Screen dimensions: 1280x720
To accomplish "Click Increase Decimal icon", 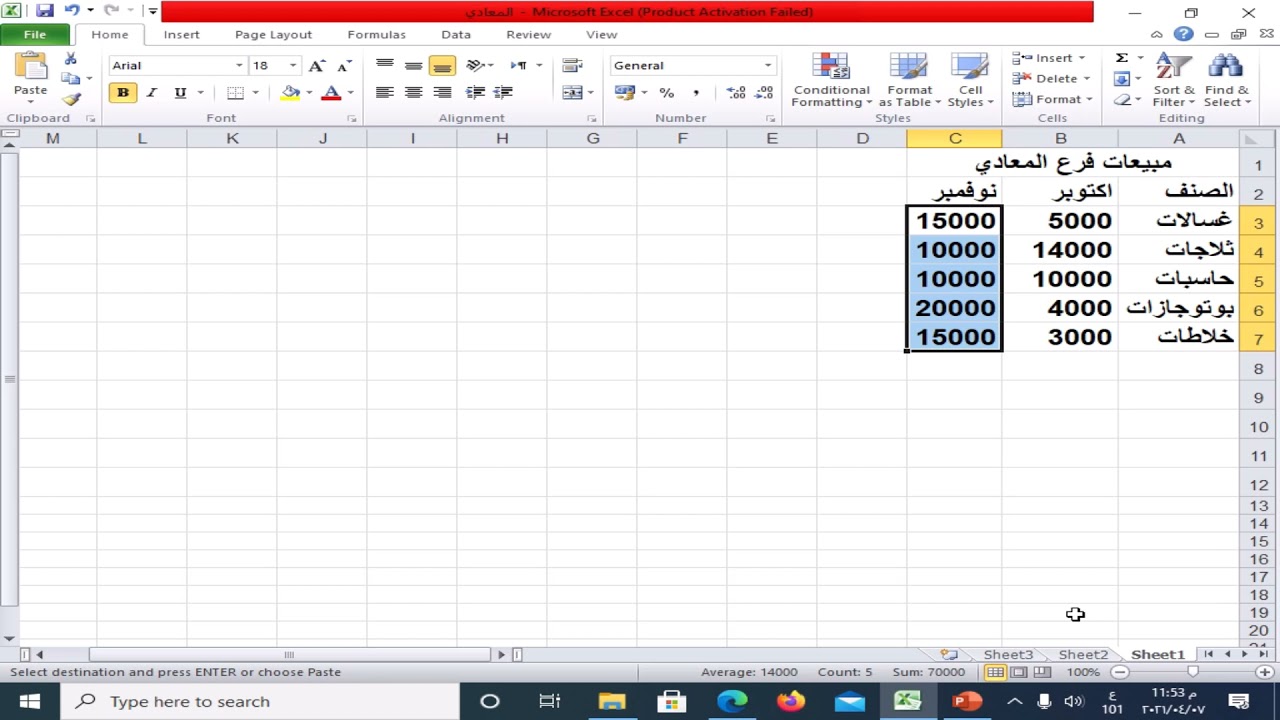I will (736, 92).
